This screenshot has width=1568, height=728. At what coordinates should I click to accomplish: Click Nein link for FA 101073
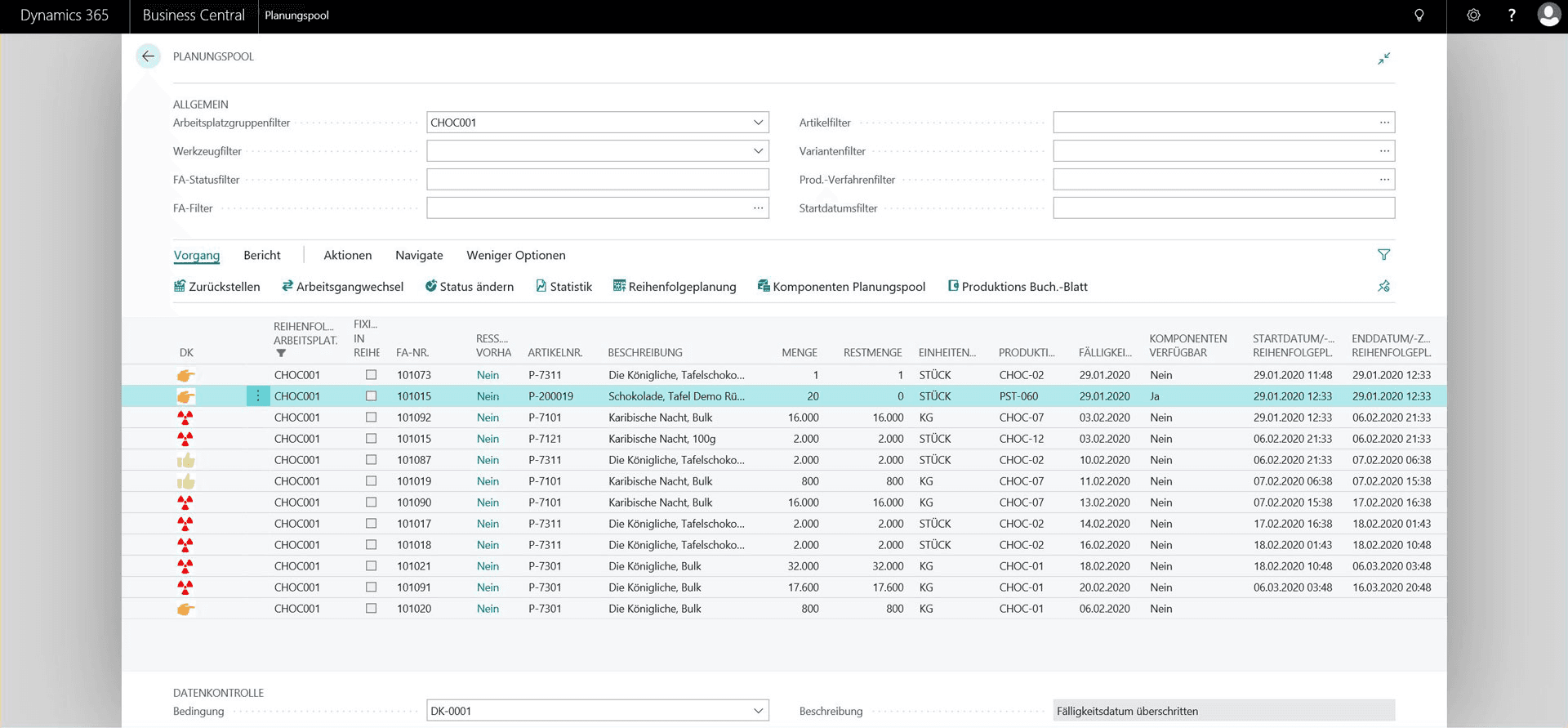(488, 375)
